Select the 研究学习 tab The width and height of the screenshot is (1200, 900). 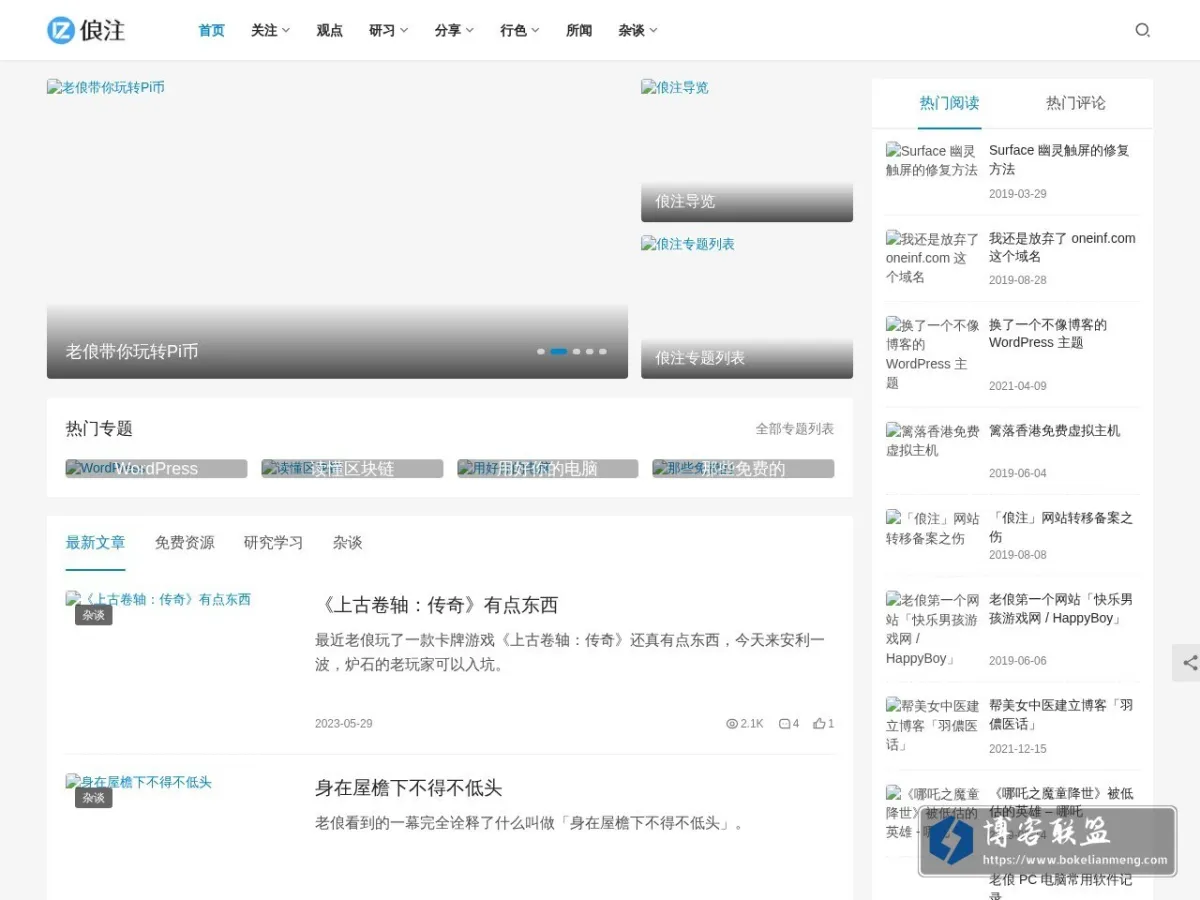[x=274, y=543]
